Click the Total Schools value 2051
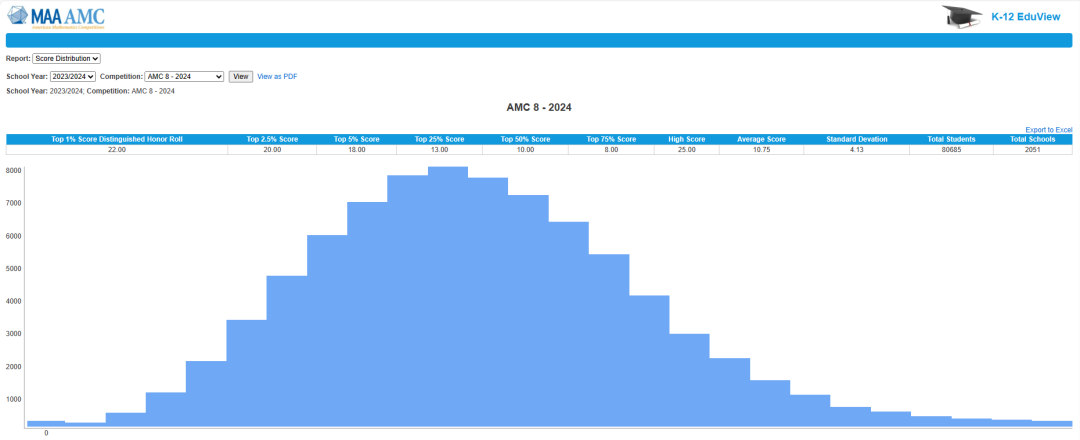The image size is (1080, 440). (x=1032, y=149)
